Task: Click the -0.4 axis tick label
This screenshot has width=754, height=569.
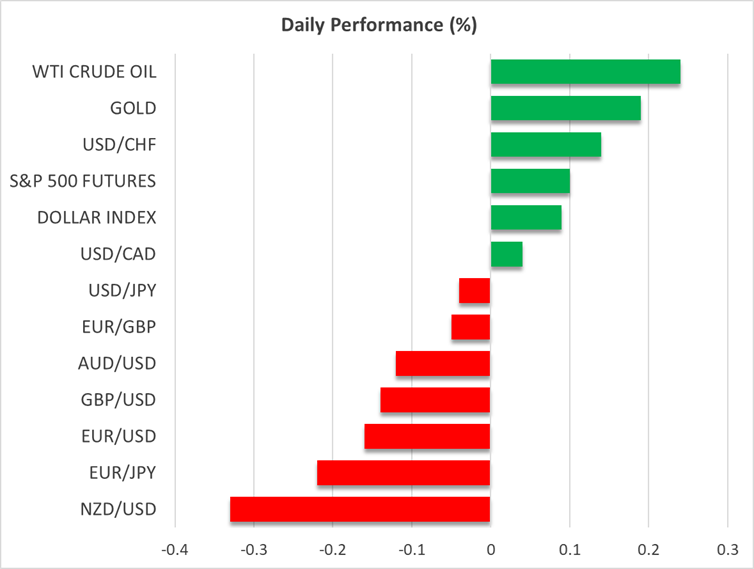Action: (174, 549)
